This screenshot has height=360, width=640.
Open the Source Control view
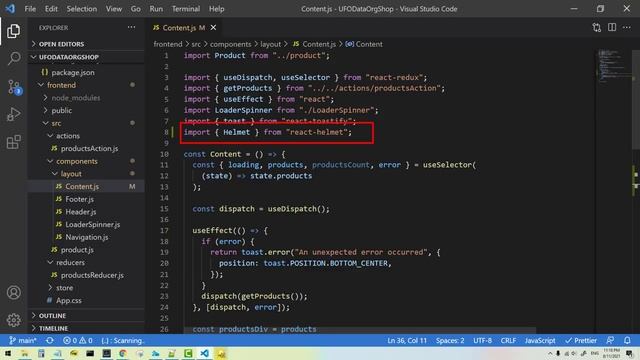coord(13,87)
